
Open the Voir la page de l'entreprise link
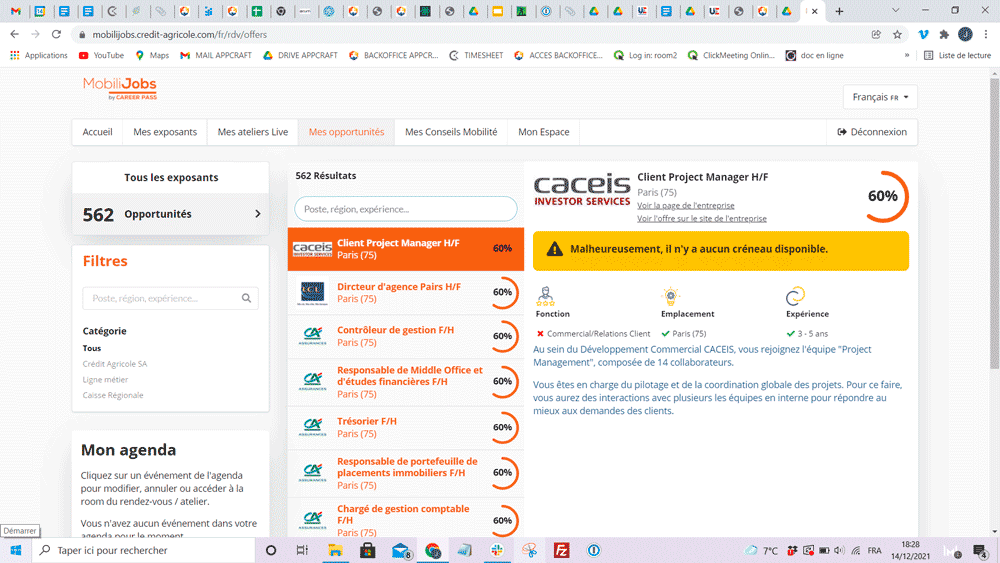pos(685,205)
